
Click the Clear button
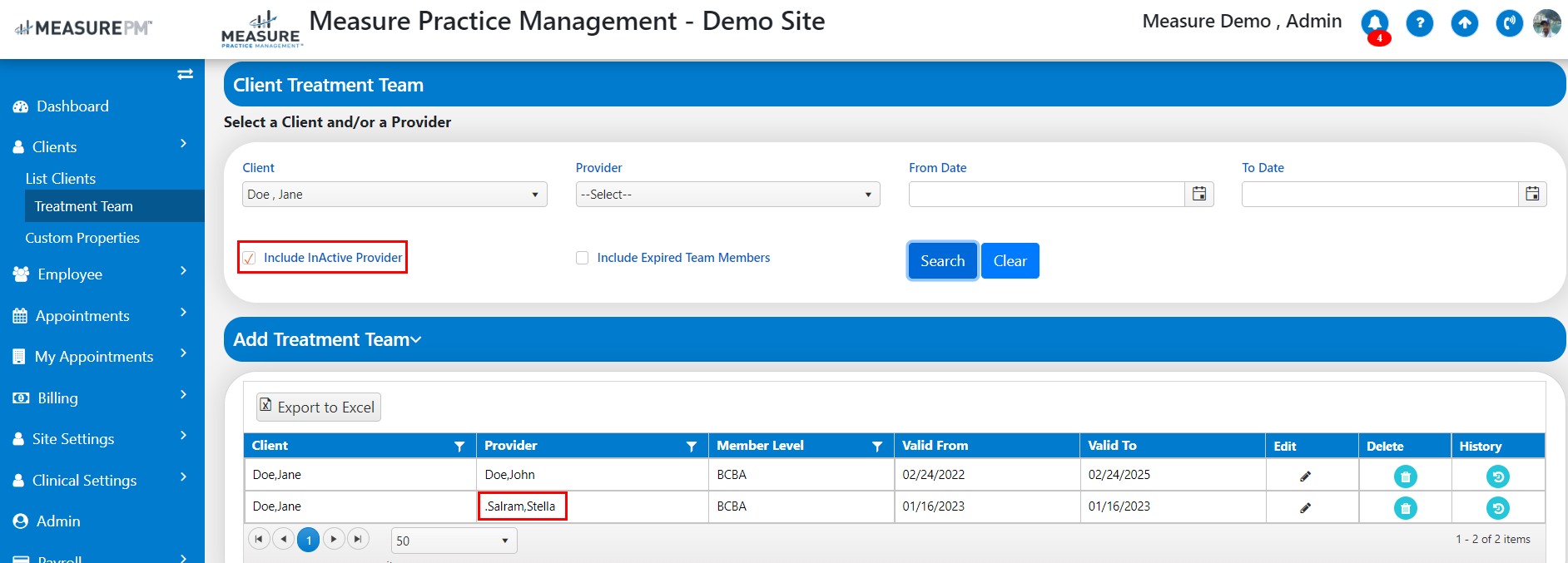point(1010,261)
